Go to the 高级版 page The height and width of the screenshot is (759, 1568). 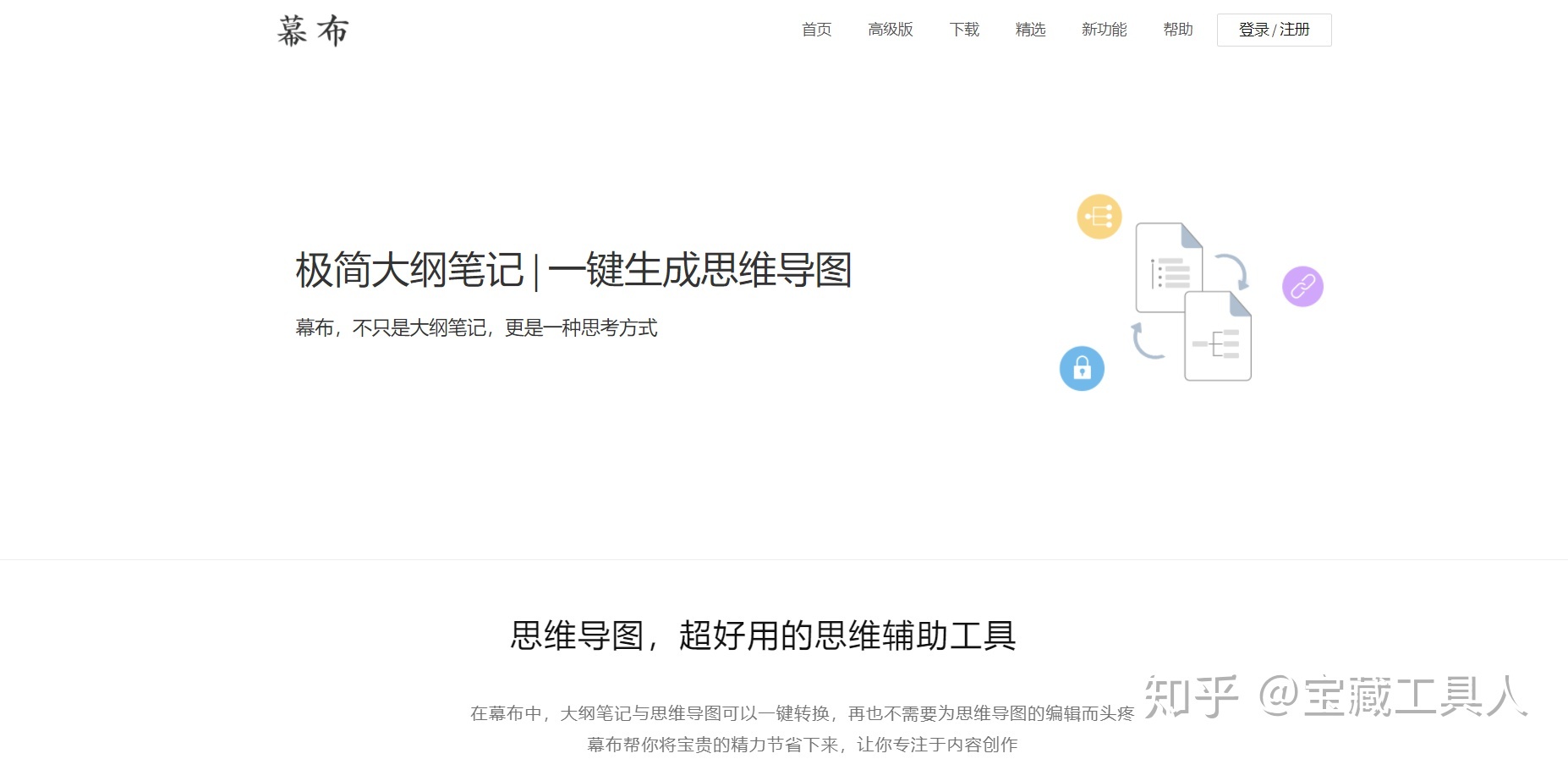(x=890, y=30)
